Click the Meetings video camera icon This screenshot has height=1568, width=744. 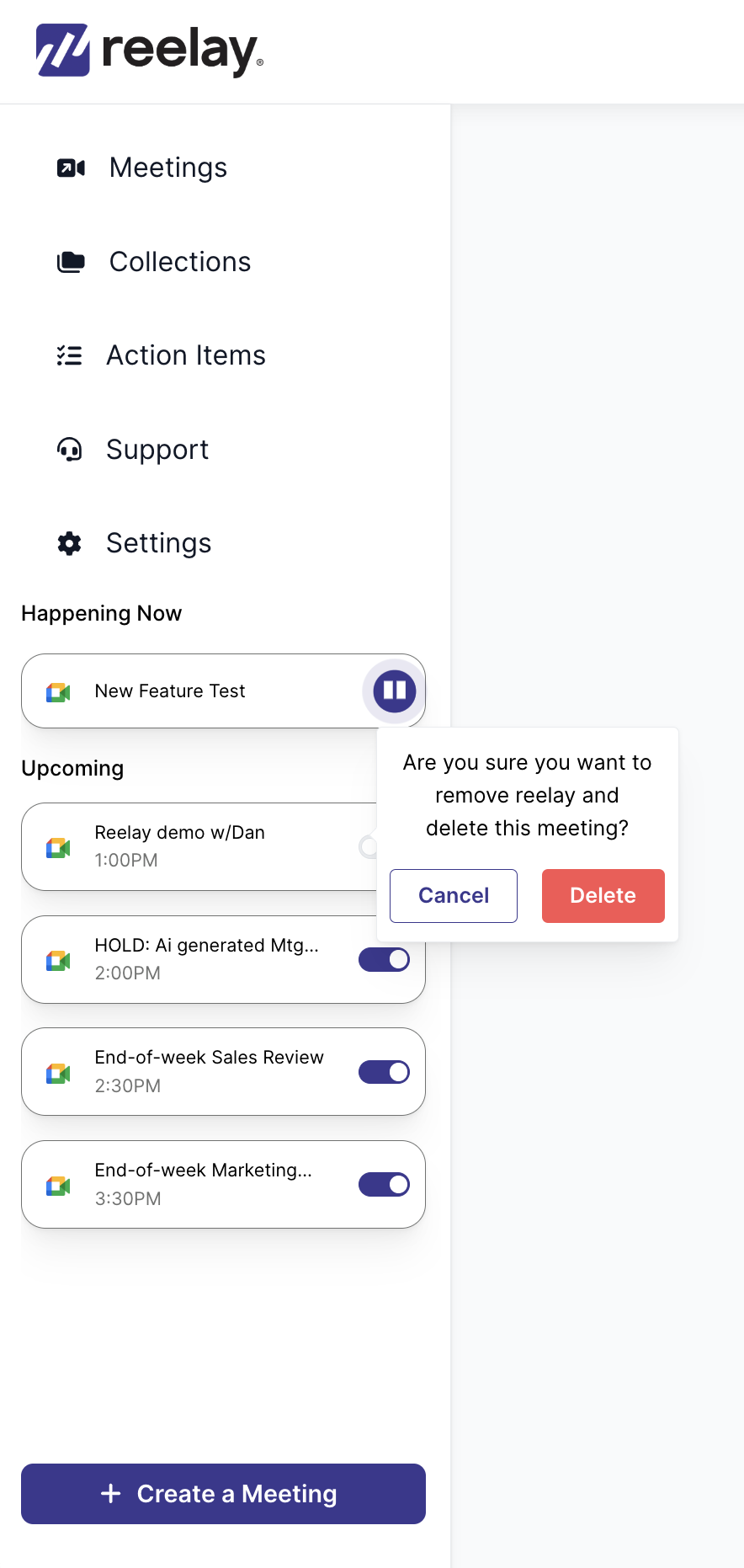71,168
